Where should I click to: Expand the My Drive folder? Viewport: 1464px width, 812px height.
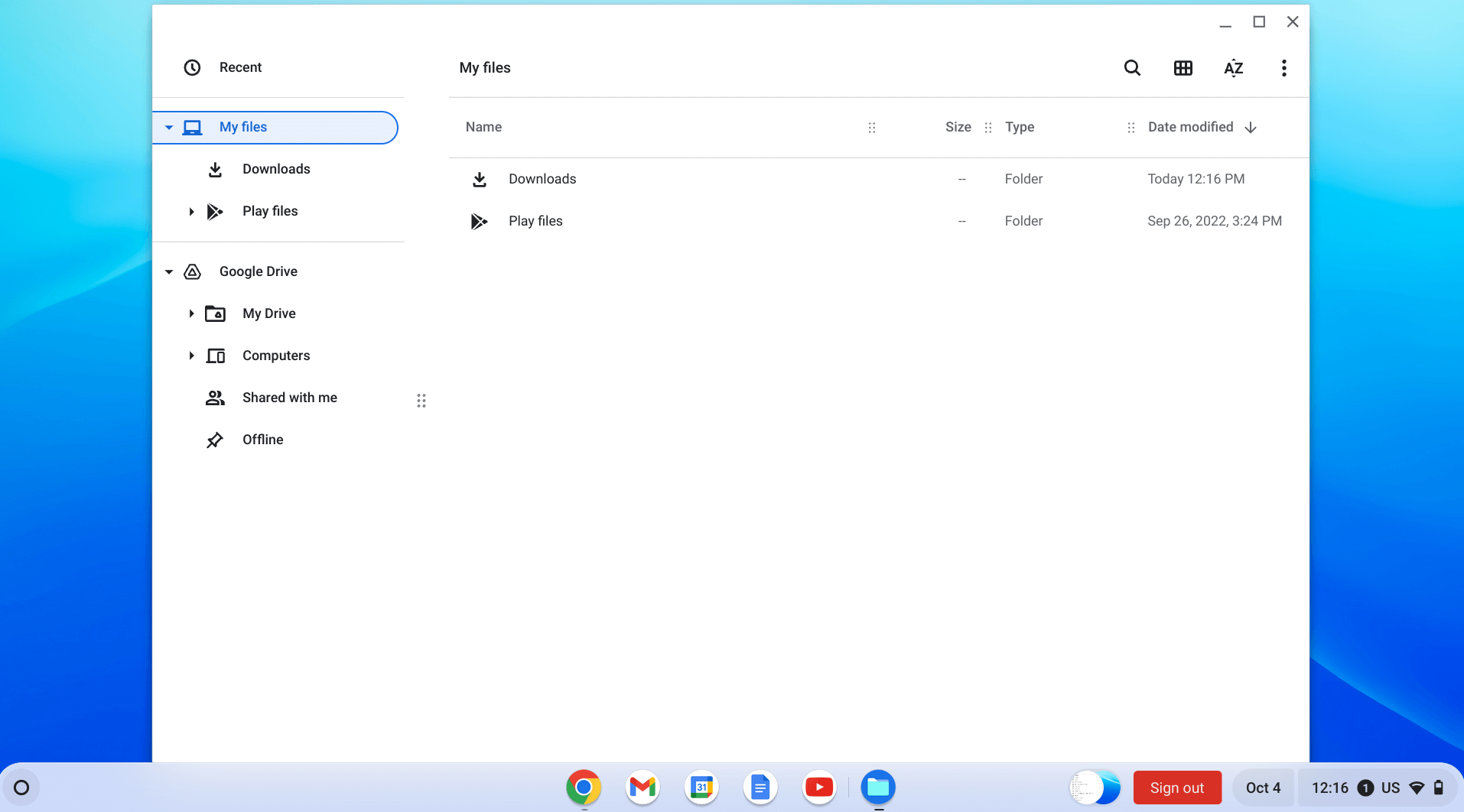coord(191,313)
